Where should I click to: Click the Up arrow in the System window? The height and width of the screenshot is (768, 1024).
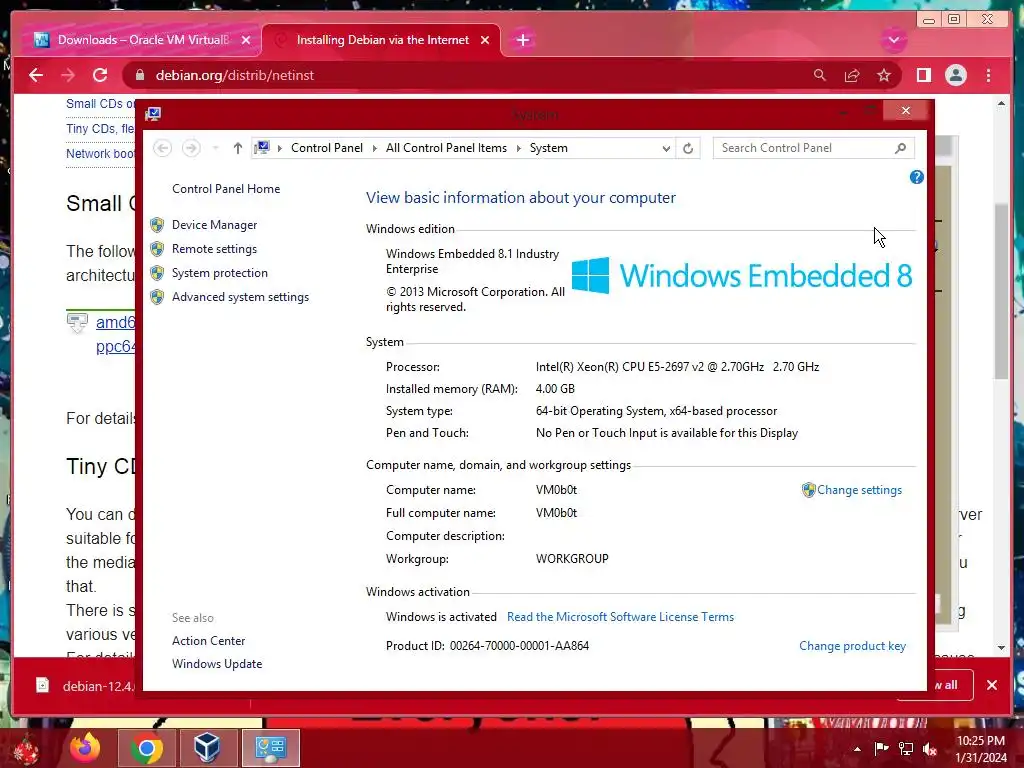click(x=238, y=148)
